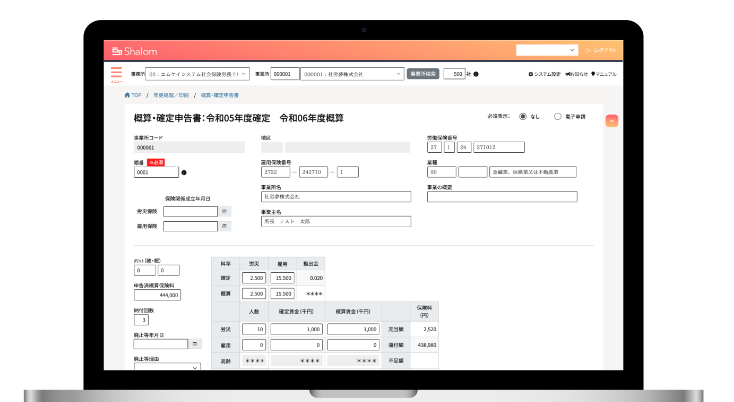Open calendar for 雇用保険 date

point(225,227)
